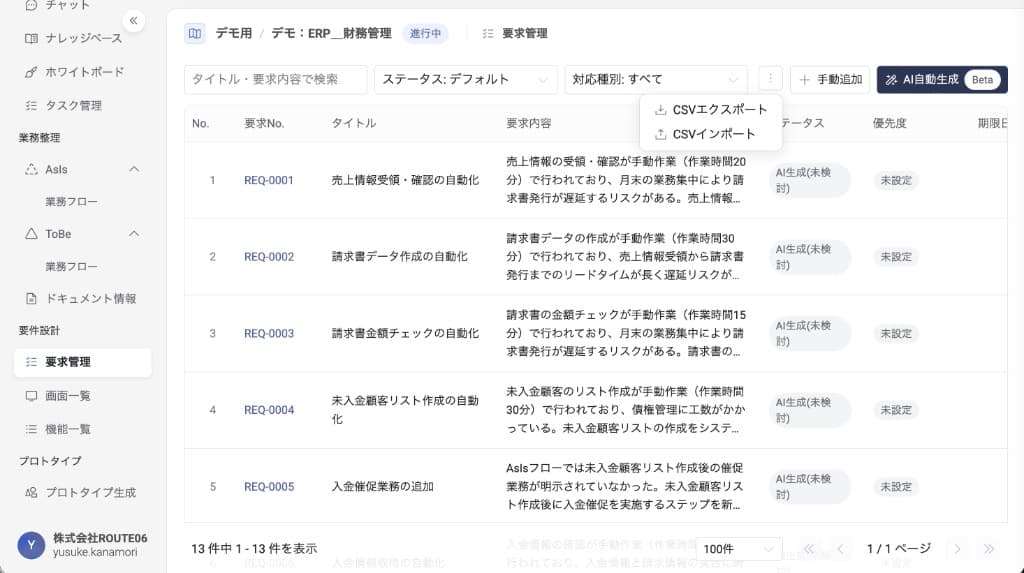The width and height of the screenshot is (1024, 573).
Task: Open requirement REQ-0005
Action: point(269,487)
